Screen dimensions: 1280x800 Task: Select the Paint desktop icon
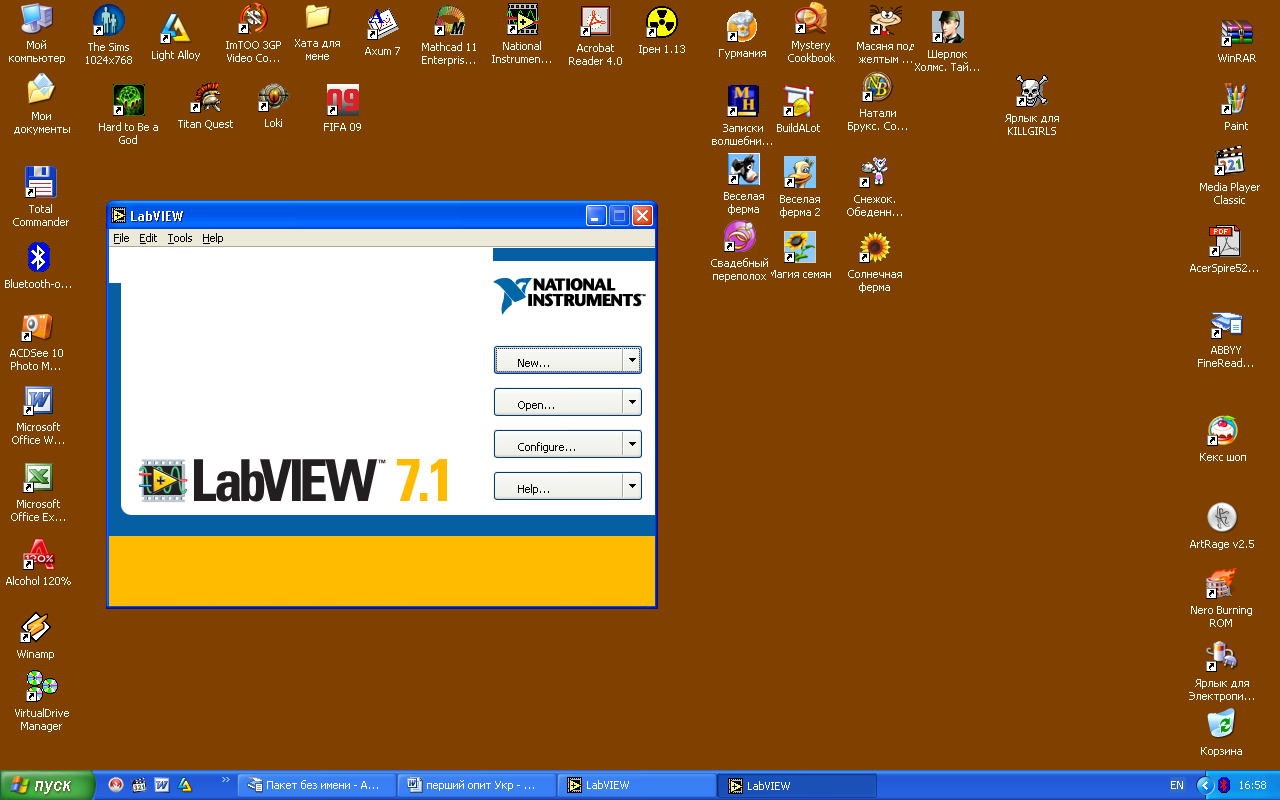click(1237, 108)
